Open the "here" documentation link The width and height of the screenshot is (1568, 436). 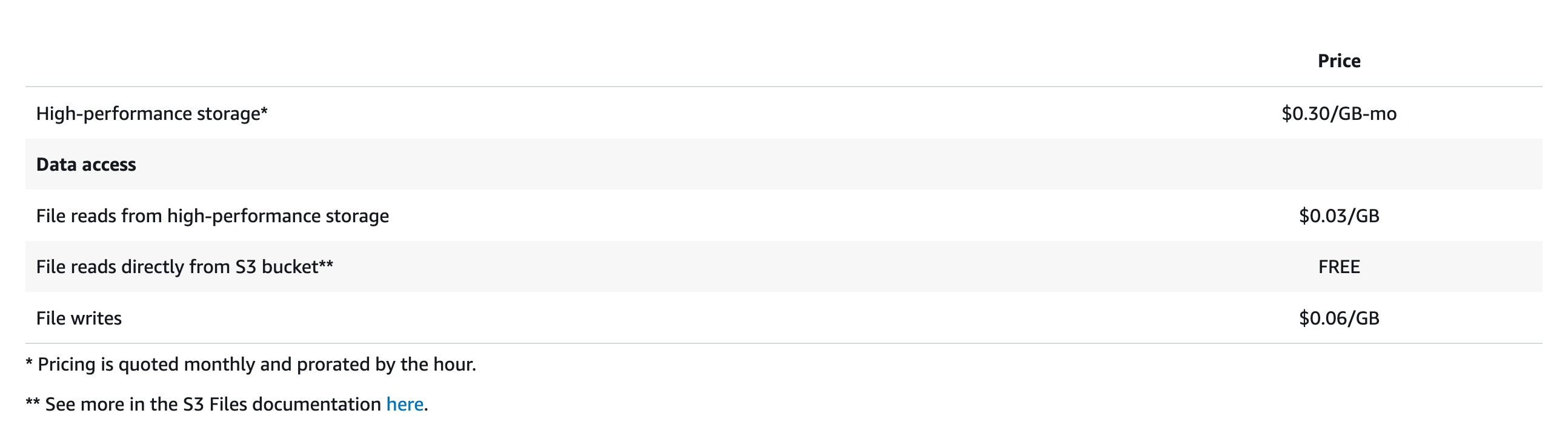coord(405,405)
